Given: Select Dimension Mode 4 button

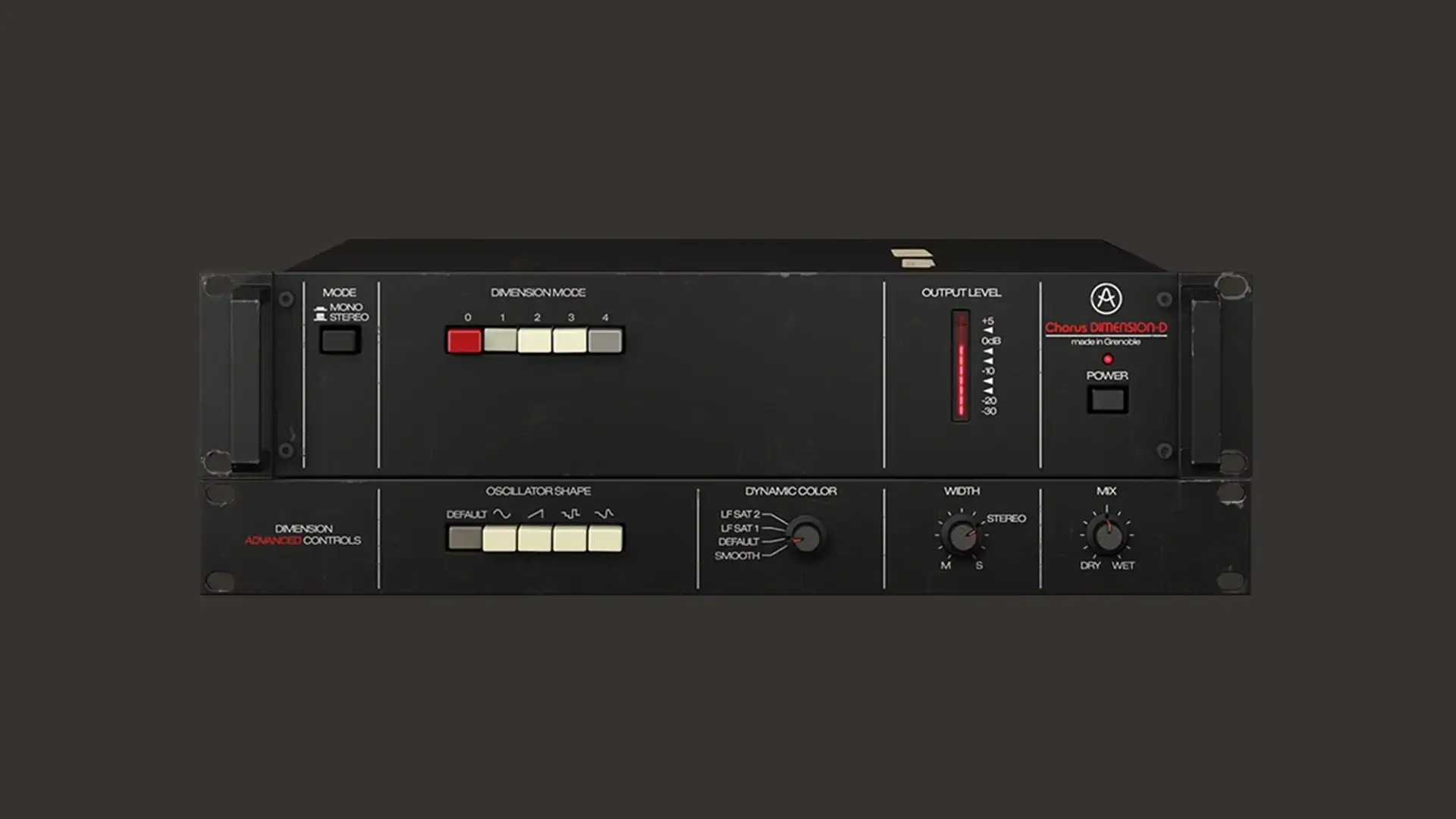Looking at the screenshot, I should pyautogui.click(x=604, y=340).
